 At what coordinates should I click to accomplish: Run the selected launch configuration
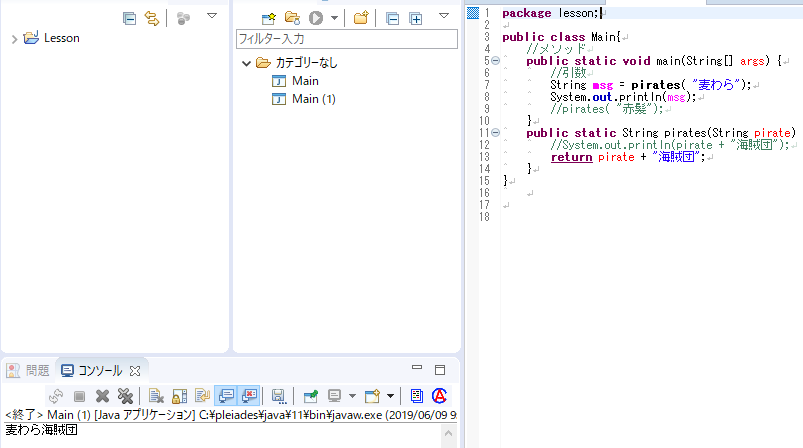pos(316,18)
